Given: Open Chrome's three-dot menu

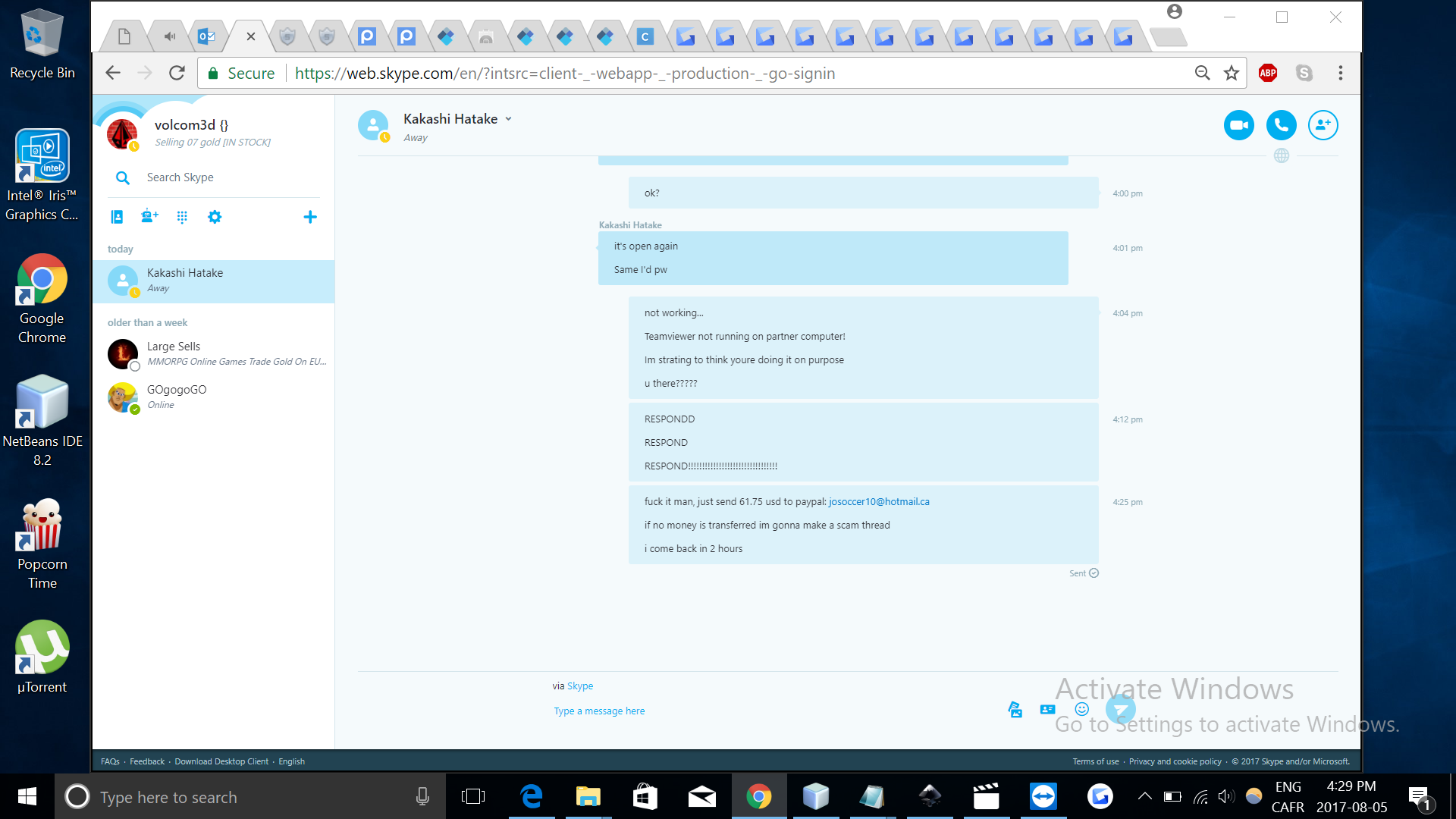Looking at the screenshot, I should click(1340, 73).
